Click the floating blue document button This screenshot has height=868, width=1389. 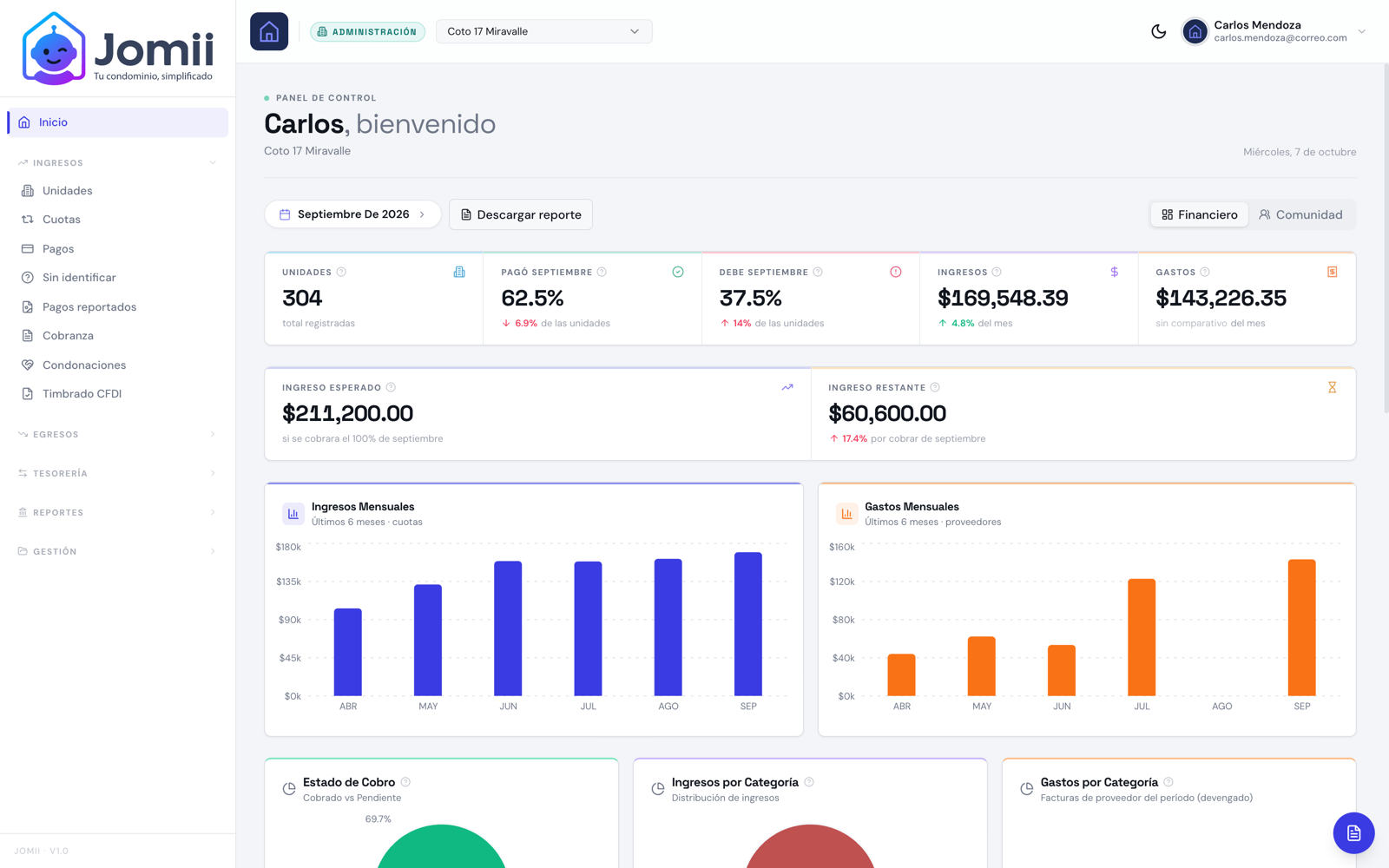(1353, 833)
